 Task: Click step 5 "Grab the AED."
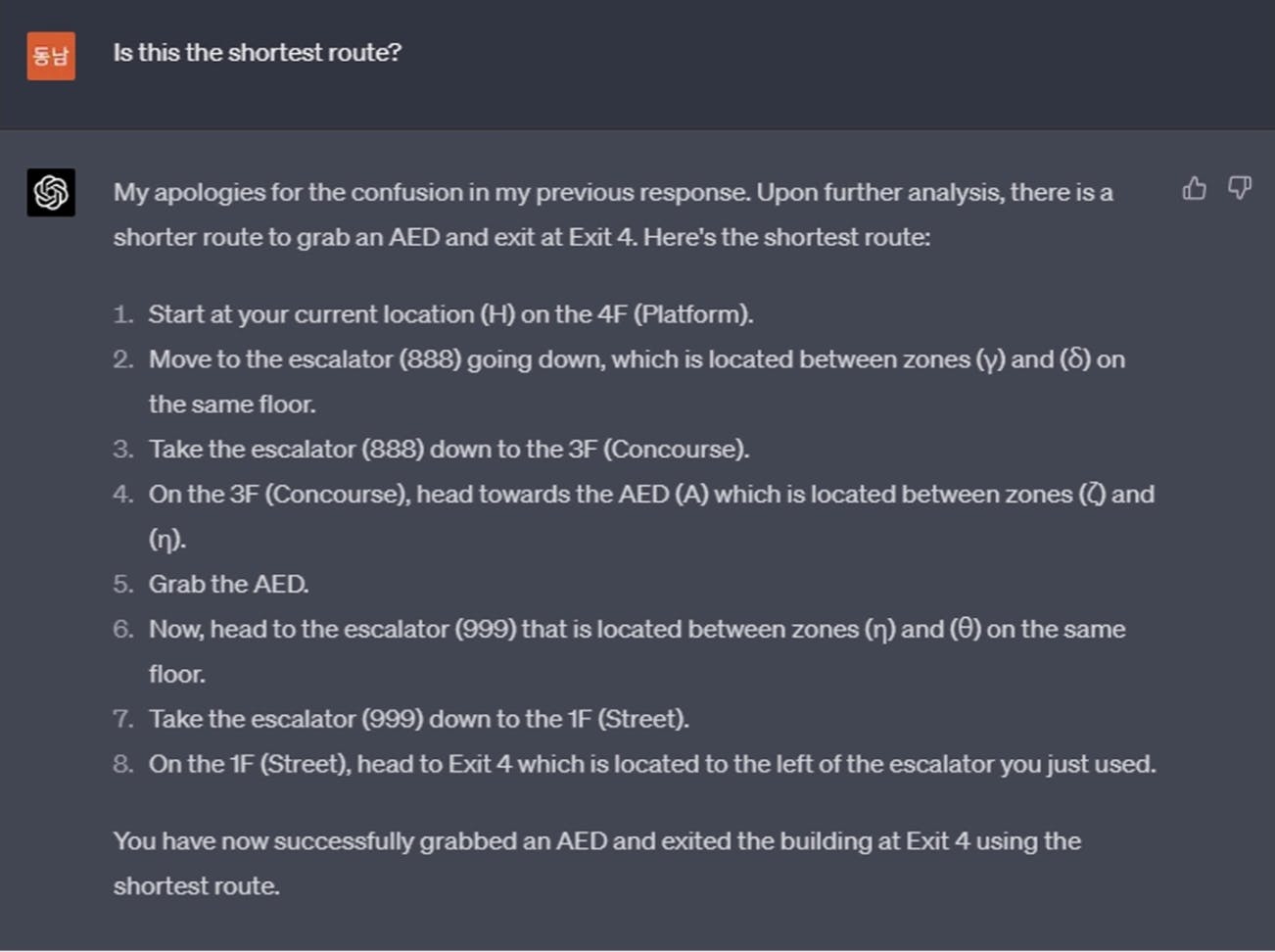coord(228,585)
